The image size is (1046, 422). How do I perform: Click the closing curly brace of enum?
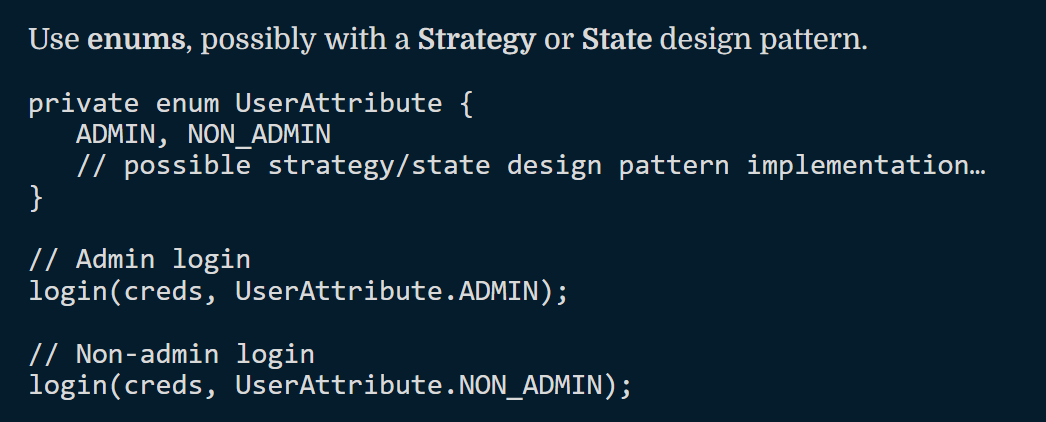(x=35, y=197)
